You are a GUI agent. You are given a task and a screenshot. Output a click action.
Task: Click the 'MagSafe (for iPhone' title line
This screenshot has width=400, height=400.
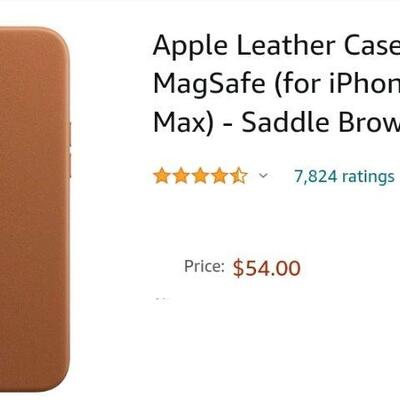[276, 84]
